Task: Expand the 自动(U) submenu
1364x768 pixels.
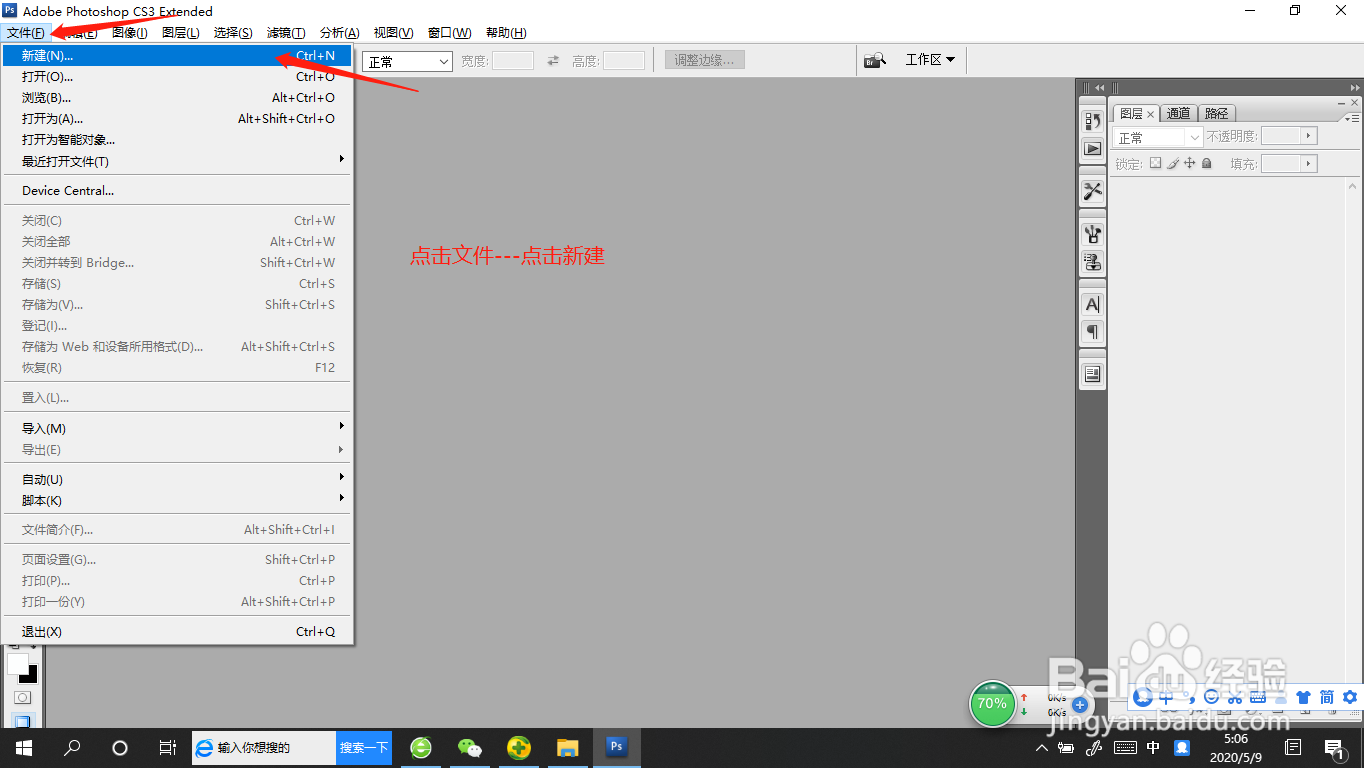Action: (x=178, y=479)
